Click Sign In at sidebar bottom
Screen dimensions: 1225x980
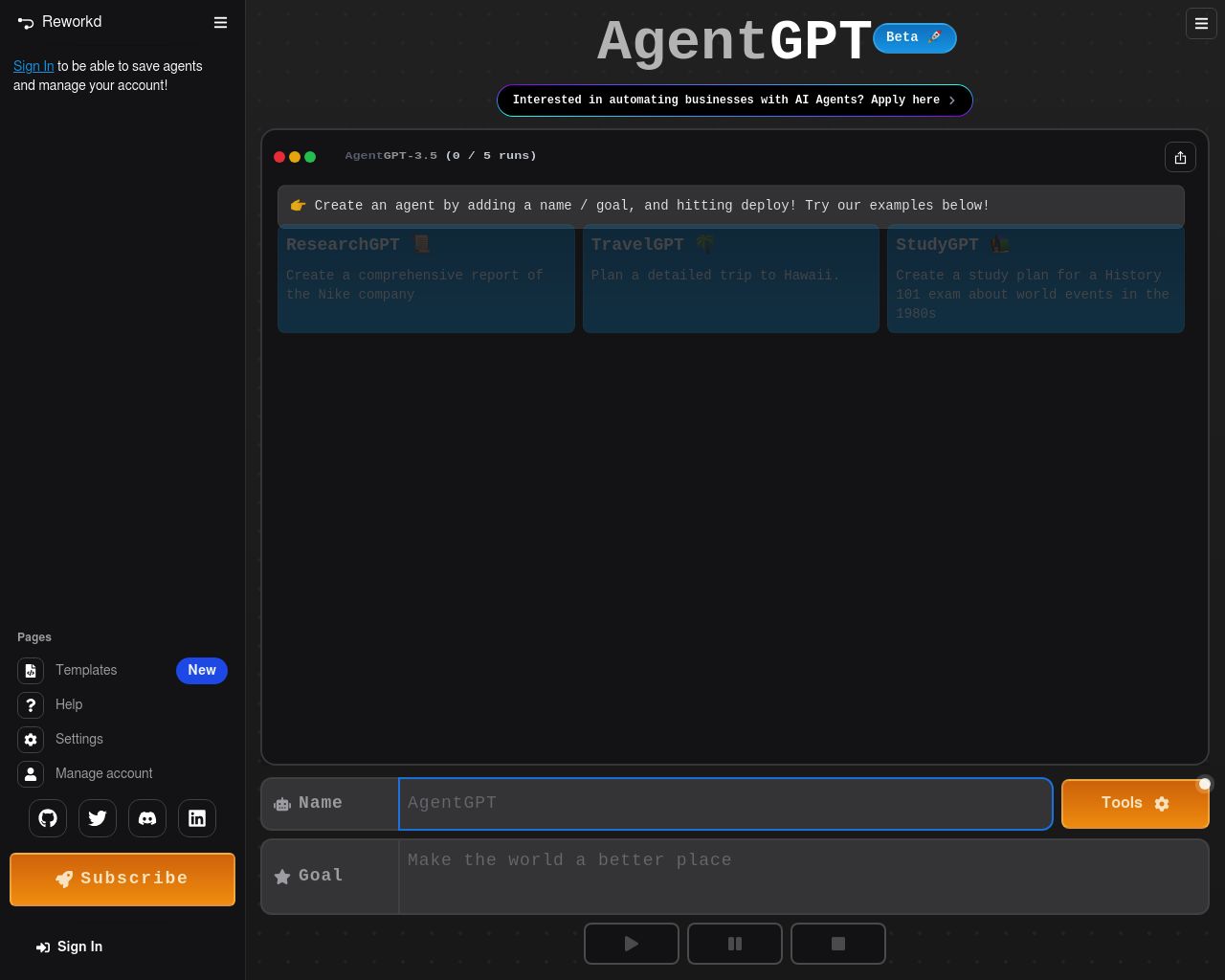point(69,947)
